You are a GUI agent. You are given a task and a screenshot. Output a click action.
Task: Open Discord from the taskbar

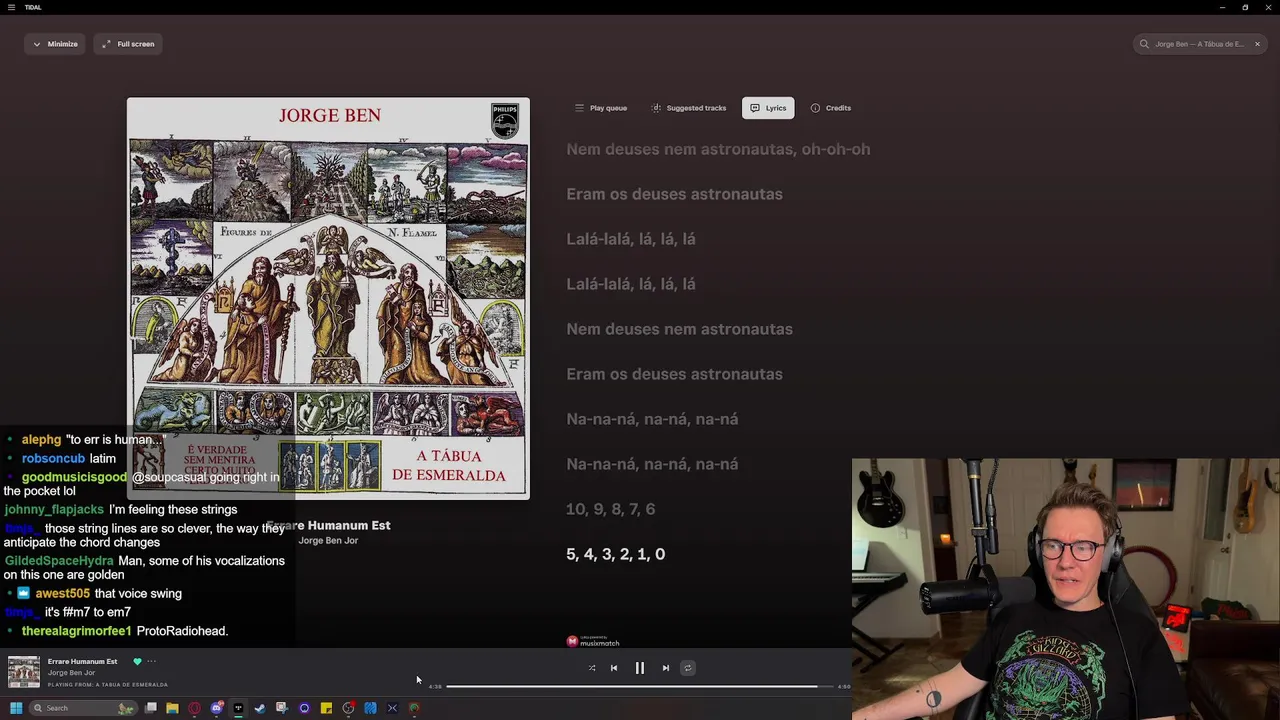217,708
